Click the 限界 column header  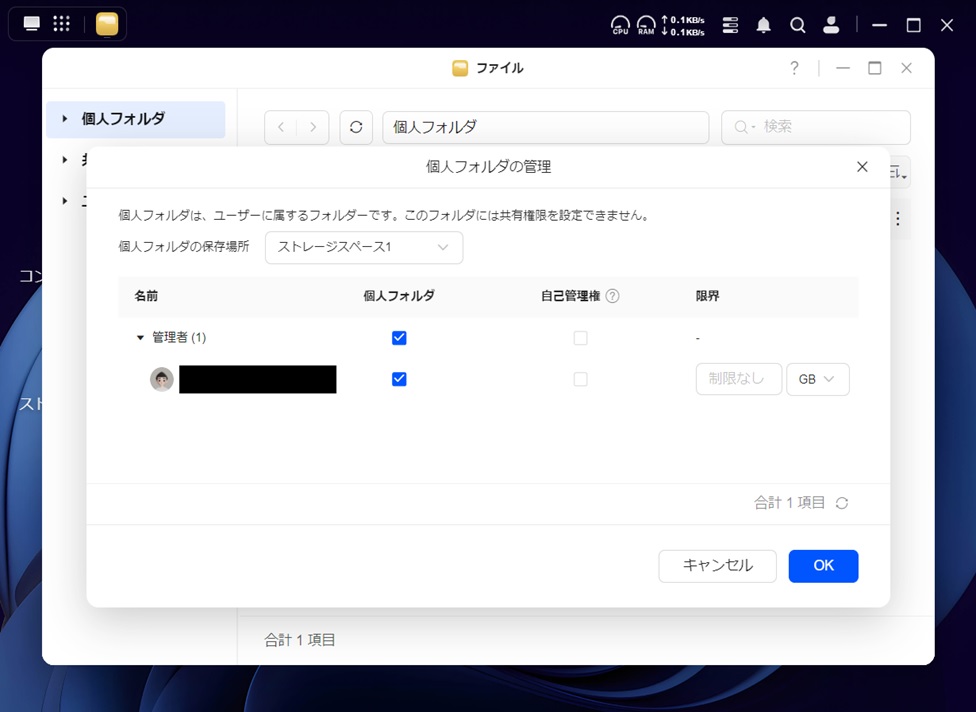coord(708,296)
